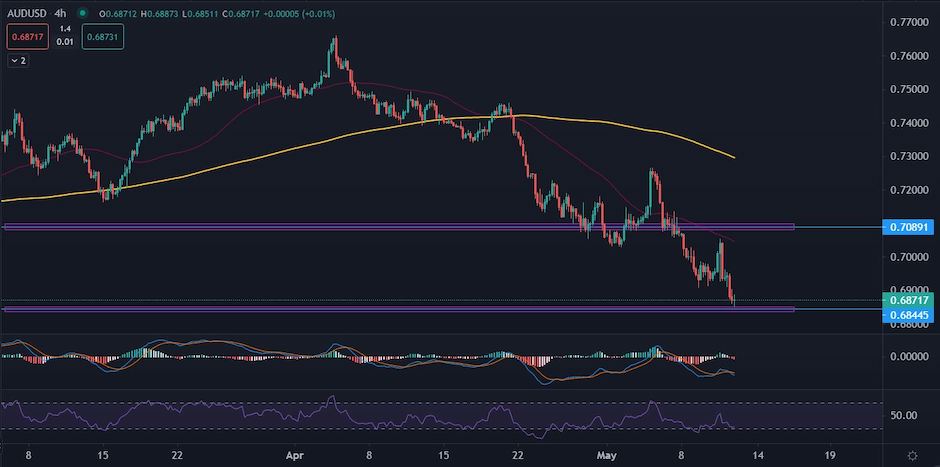
Task: Open chart settings gear icon
Action: point(912,455)
